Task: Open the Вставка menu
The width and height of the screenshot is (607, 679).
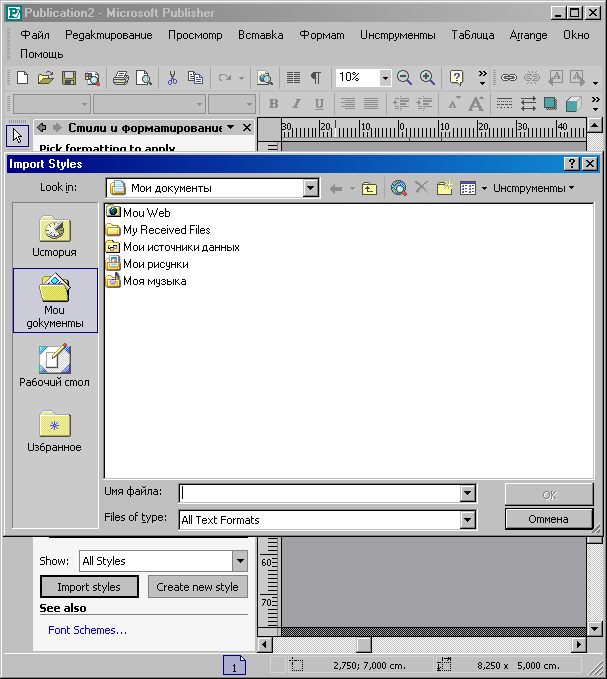Action: (x=260, y=35)
